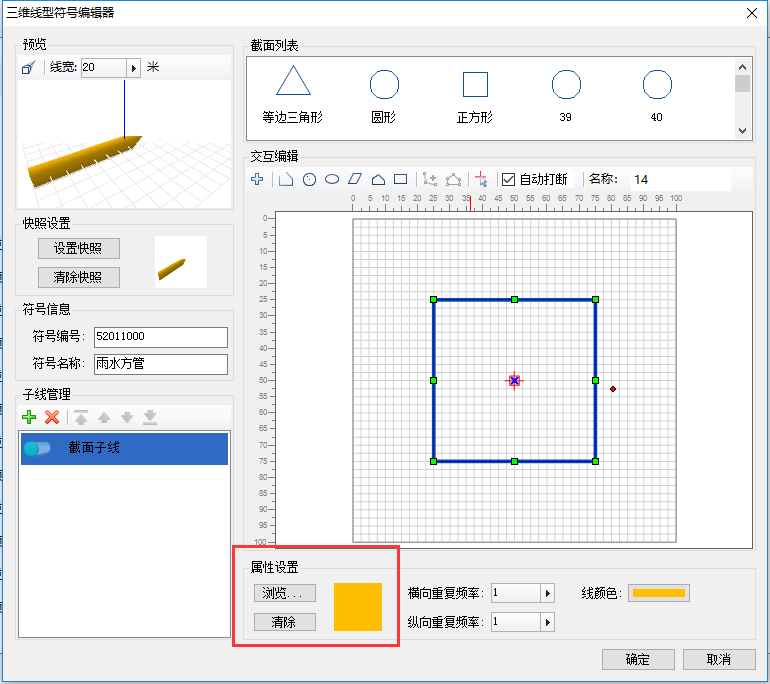The height and width of the screenshot is (684, 770).
Task: Confirm with the 确定 button
Action: [x=638, y=659]
